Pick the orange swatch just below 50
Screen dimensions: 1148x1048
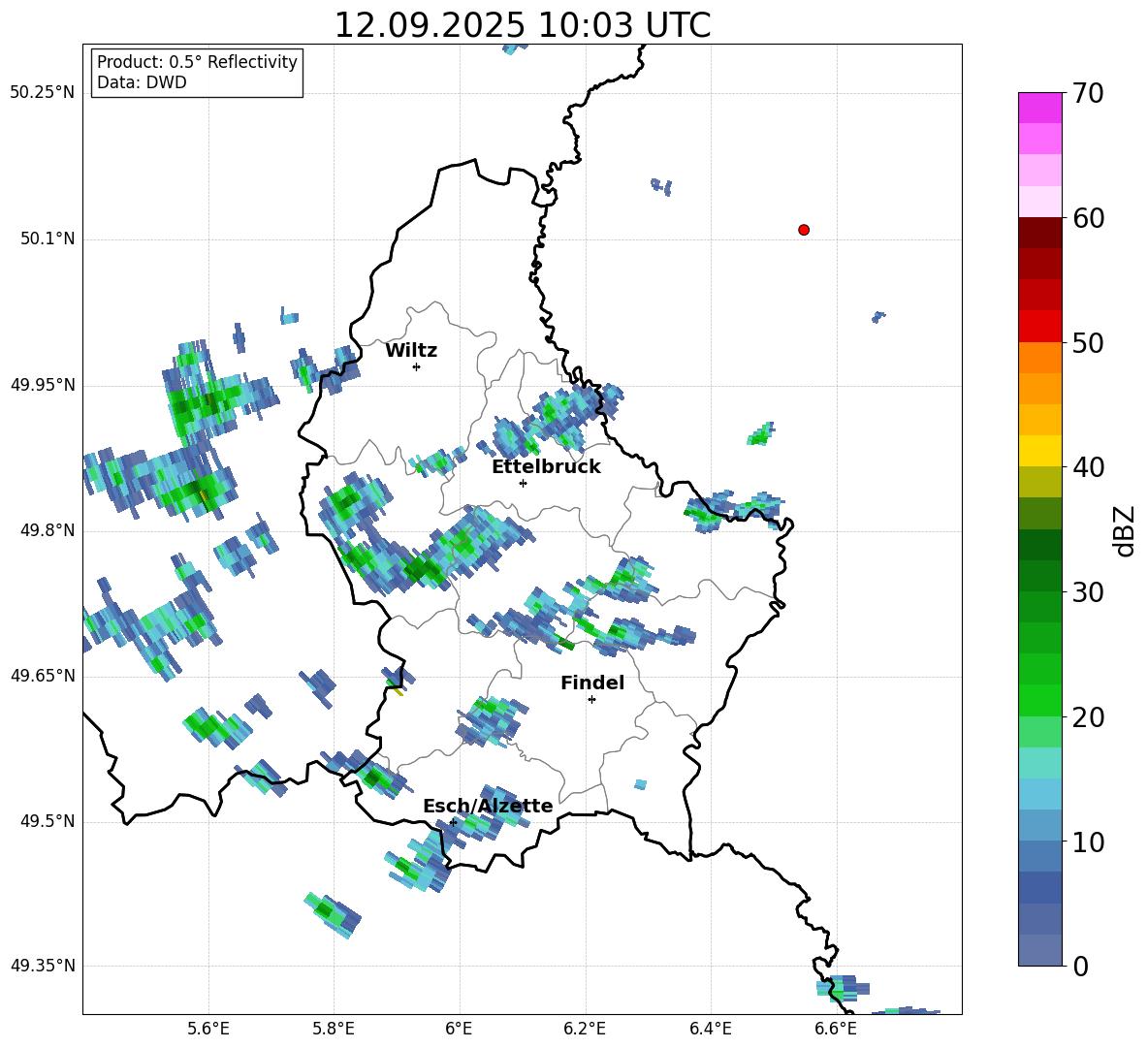click(x=1040, y=358)
